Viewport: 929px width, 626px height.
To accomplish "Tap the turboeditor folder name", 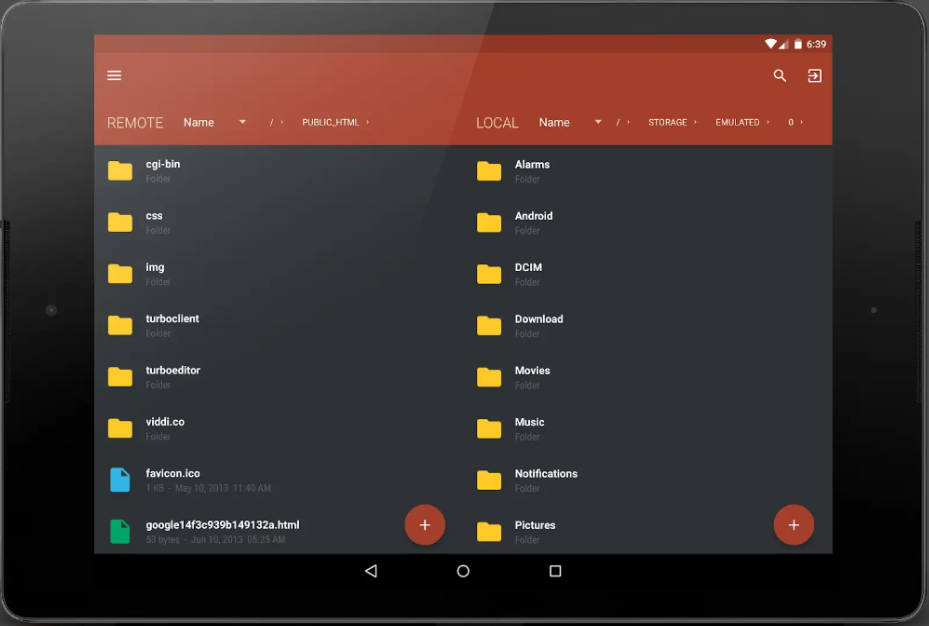I will (x=173, y=370).
